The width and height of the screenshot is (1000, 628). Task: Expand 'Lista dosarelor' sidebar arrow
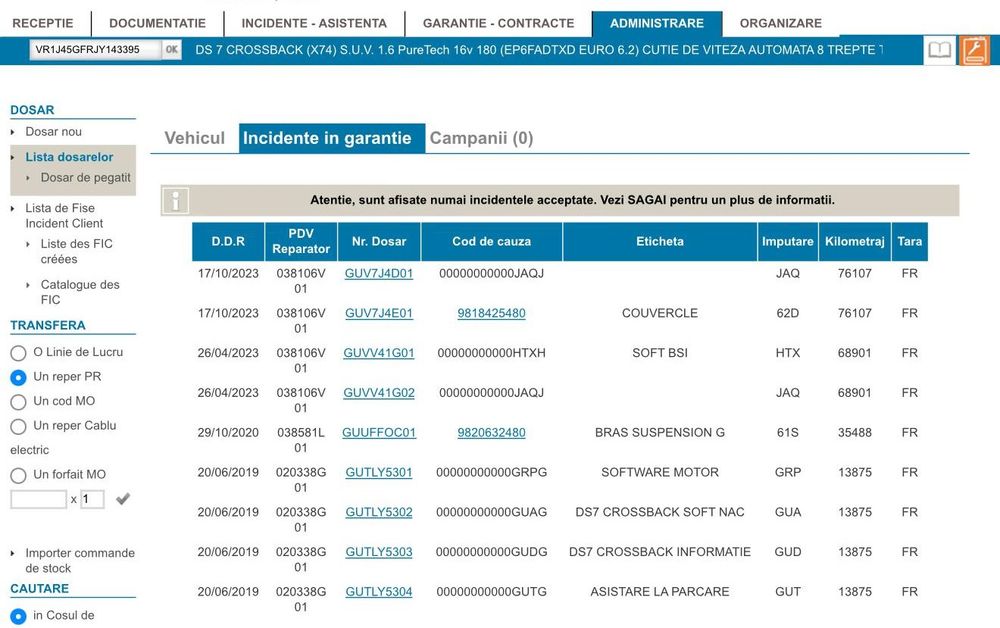click(x=13, y=157)
